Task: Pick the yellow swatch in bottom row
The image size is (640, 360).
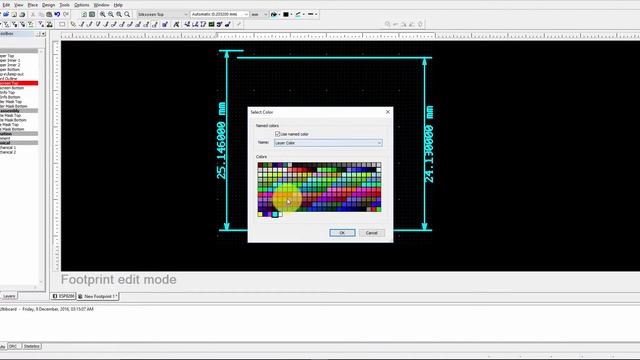Action: coord(260,214)
